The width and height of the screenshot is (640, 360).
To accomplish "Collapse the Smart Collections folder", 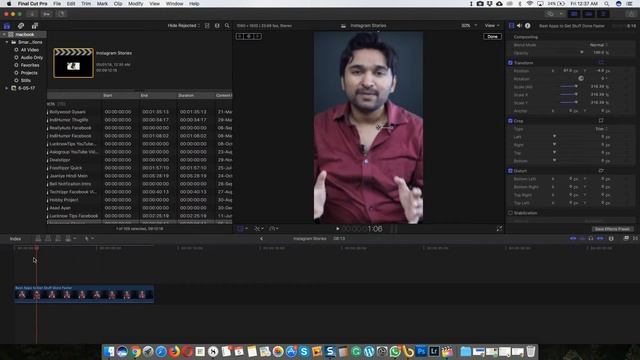I will click(7, 42).
